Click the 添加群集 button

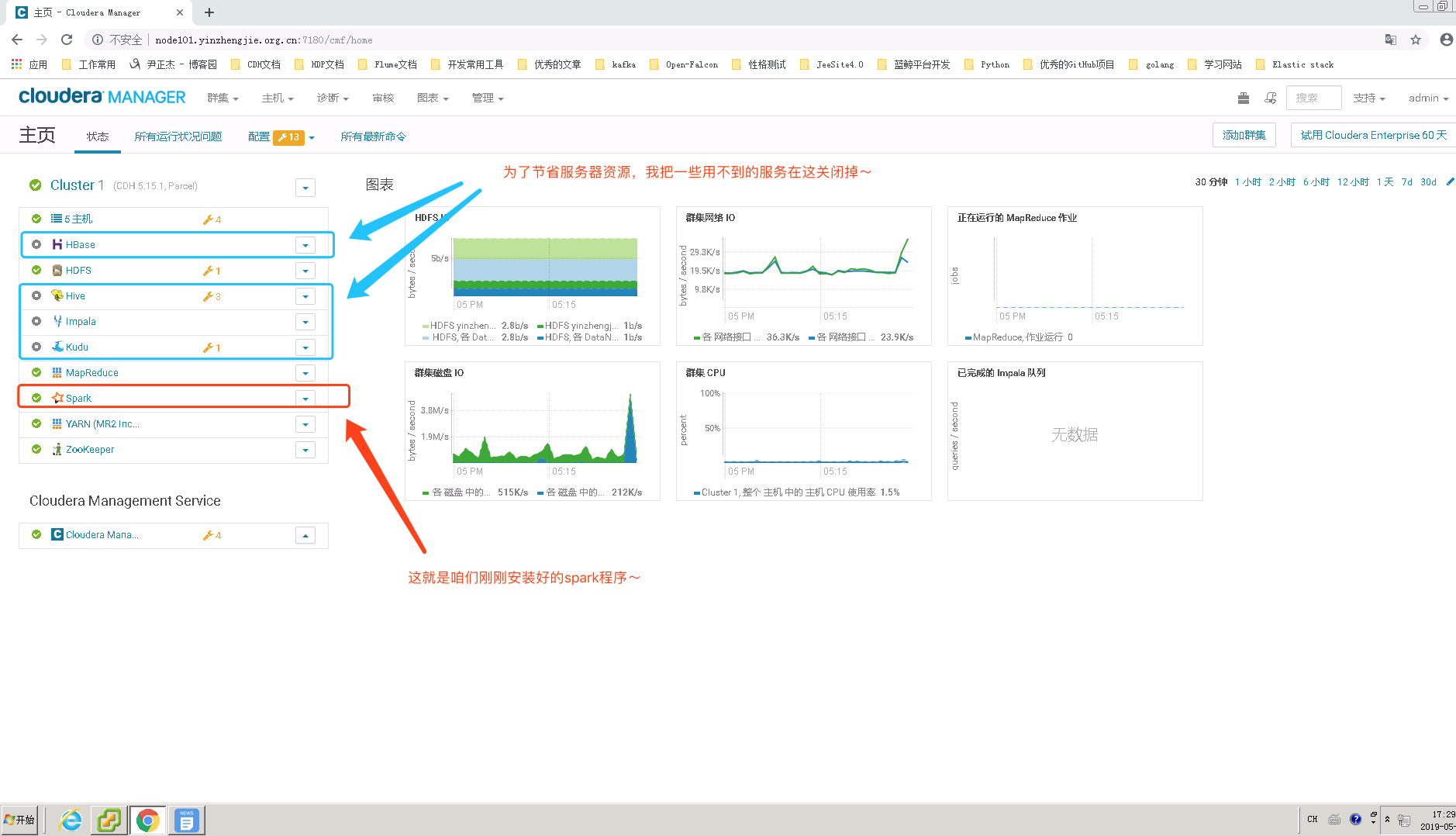[1244, 134]
